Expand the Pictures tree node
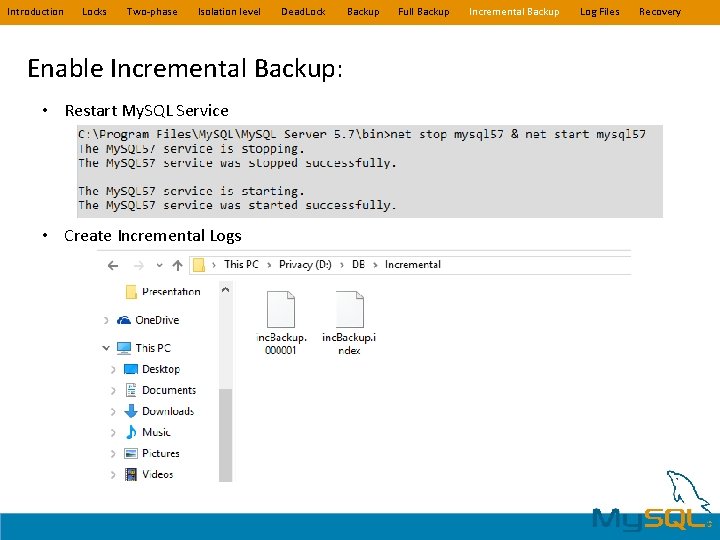The image size is (720, 540). (113, 454)
